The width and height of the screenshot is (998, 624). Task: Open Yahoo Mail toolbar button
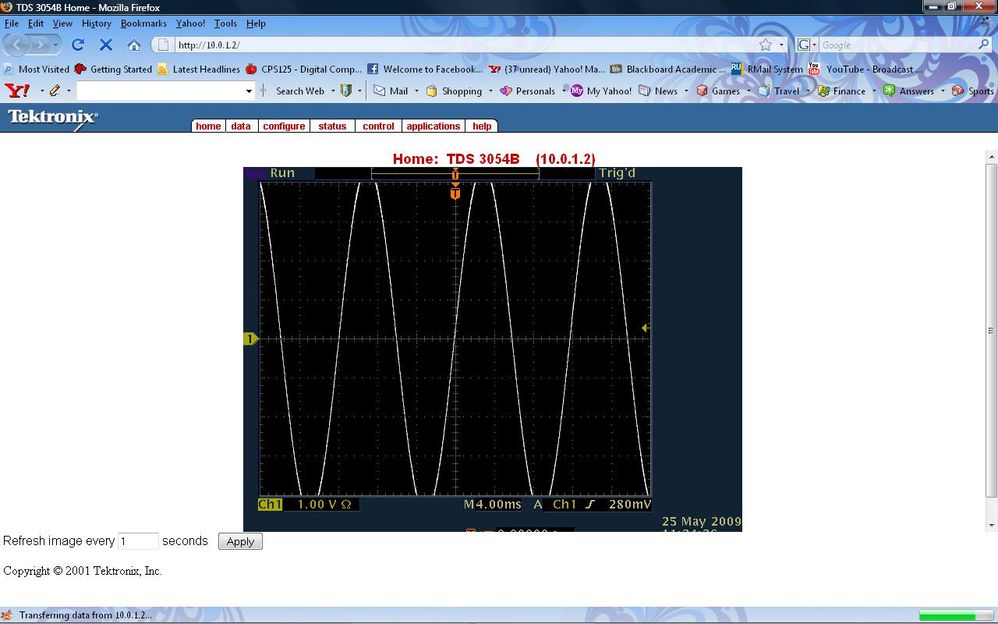pyautogui.click(x=390, y=91)
